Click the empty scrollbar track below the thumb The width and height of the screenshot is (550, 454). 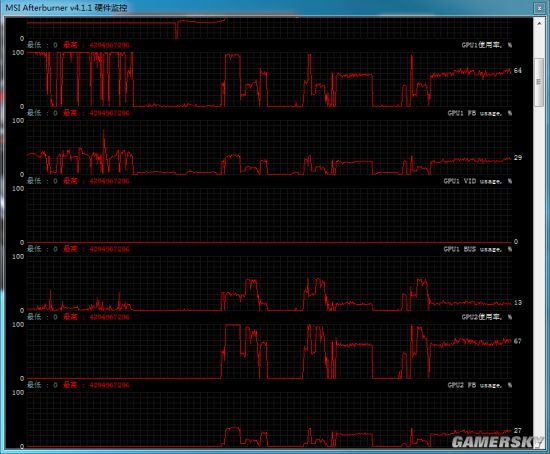coord(539,274)
